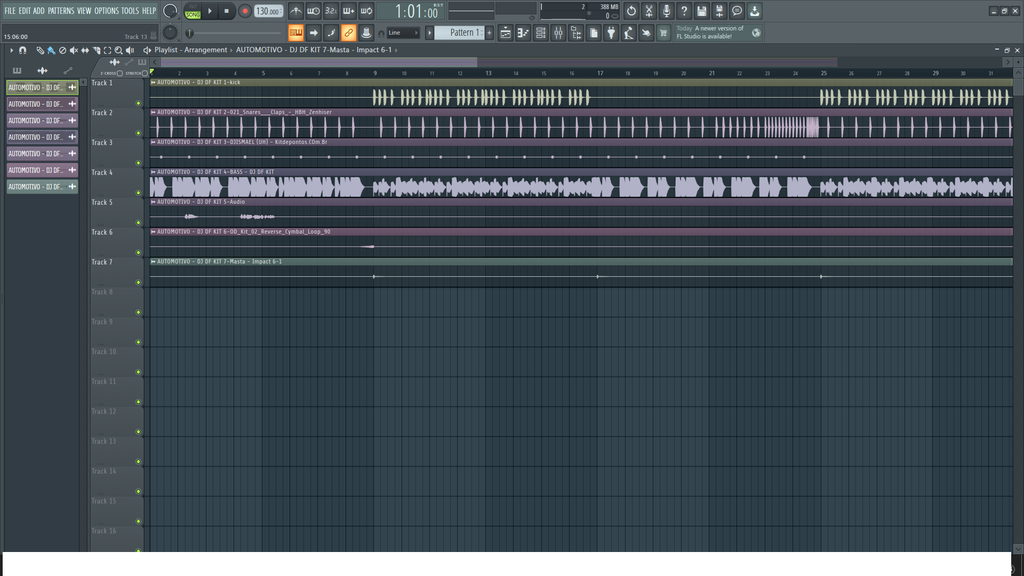Toggle loop recording icon
The height and width of the screenshot is (576, 1024).
pyautogui.click(x=366, y=11)
